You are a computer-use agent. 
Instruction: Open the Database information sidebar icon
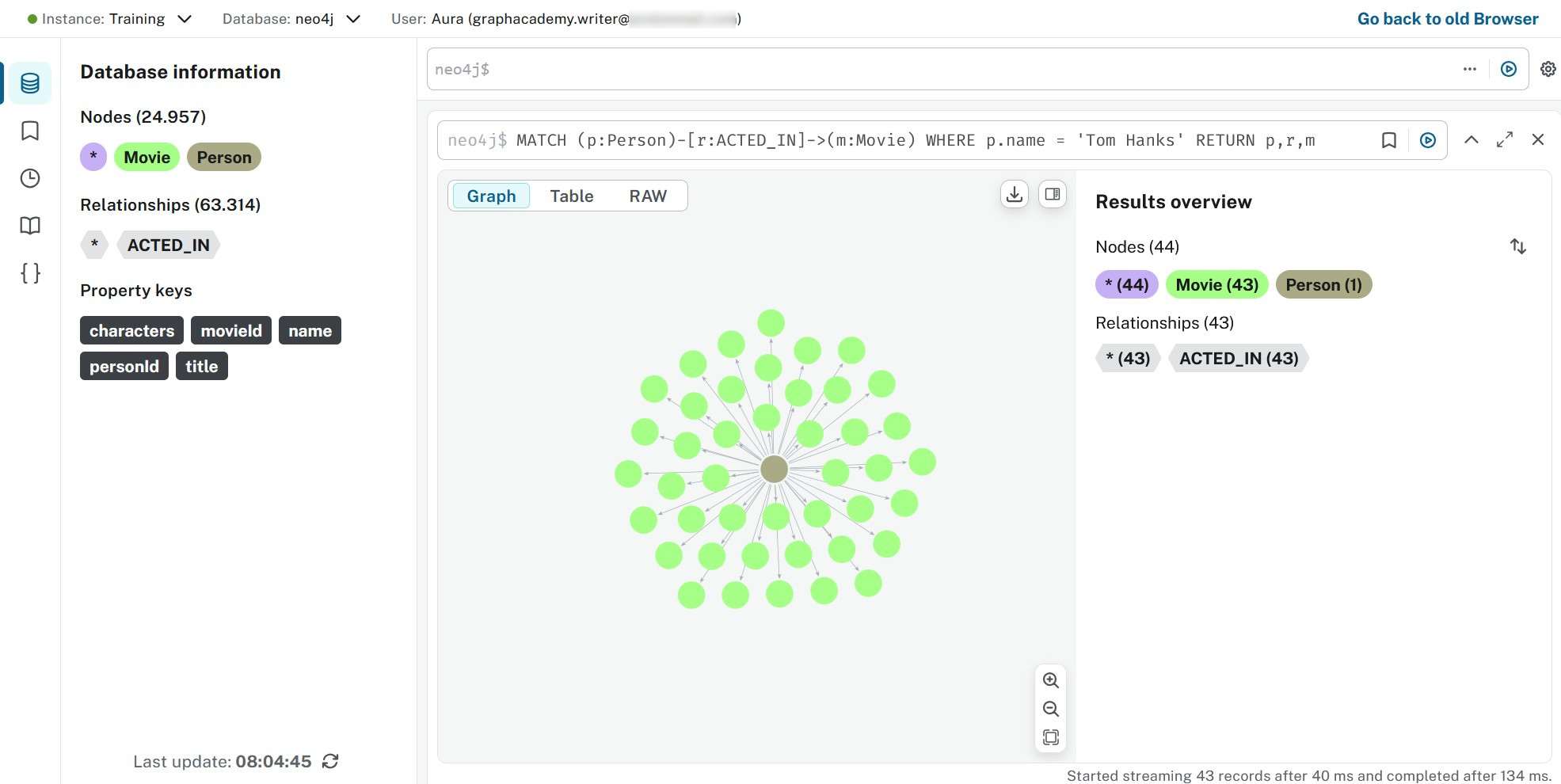(x=30, y=83)
